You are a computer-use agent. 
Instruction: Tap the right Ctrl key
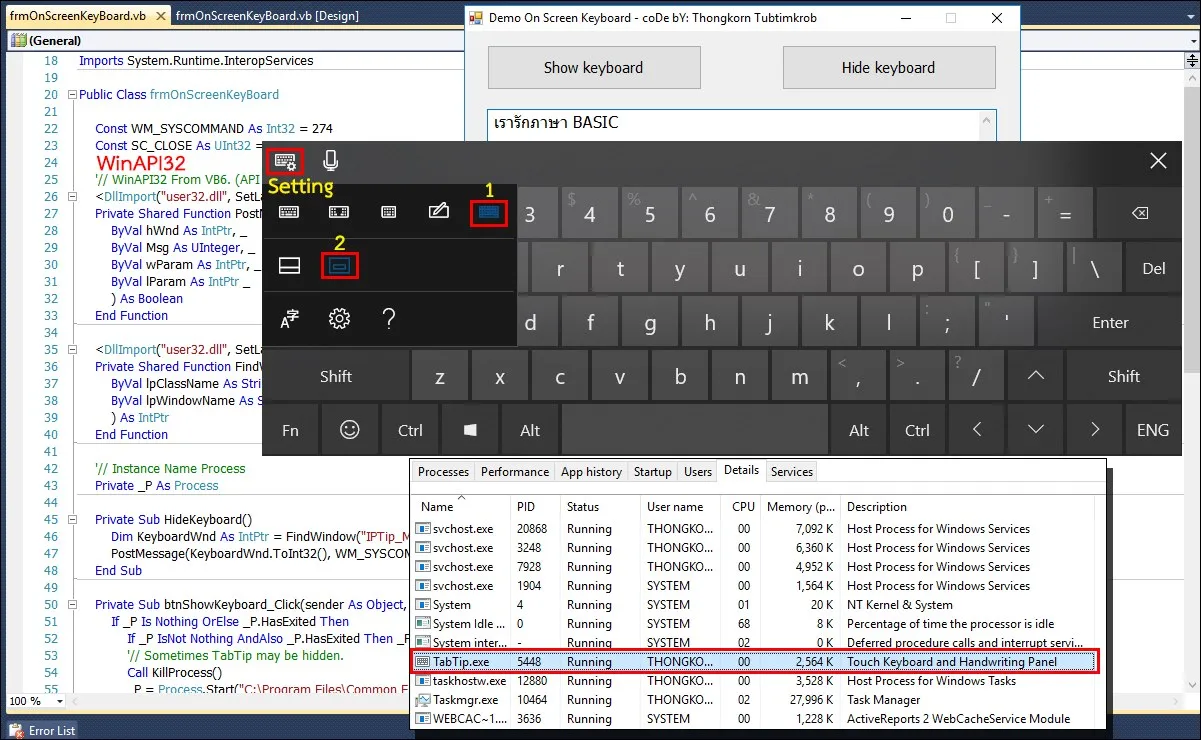pos(917,429)
